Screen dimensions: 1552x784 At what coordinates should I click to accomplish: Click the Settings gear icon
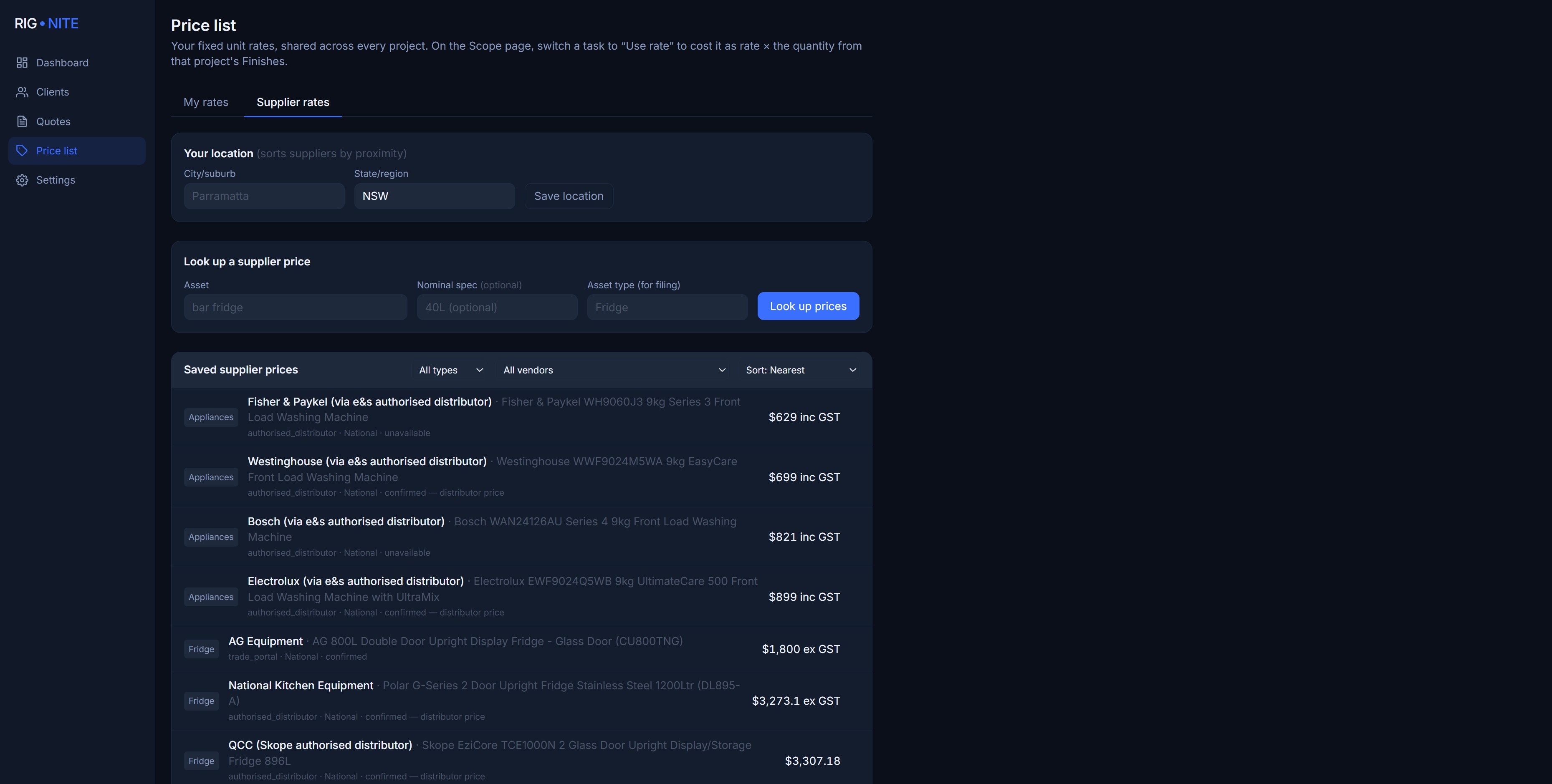[x=22, y=180]
